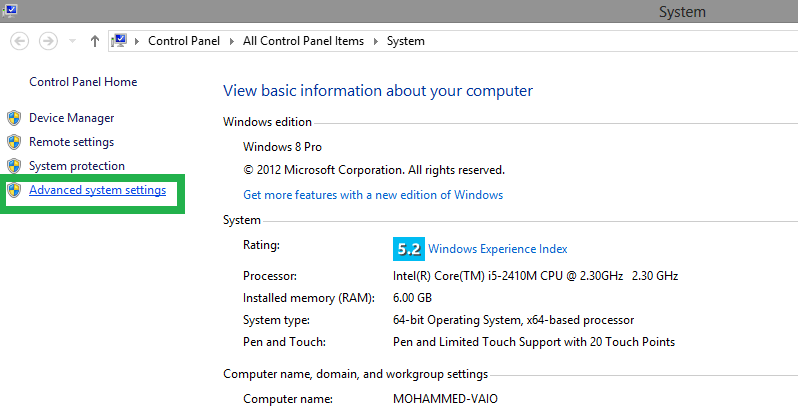
Task: Click the computer icon in address bar
Action: [119, 41]
